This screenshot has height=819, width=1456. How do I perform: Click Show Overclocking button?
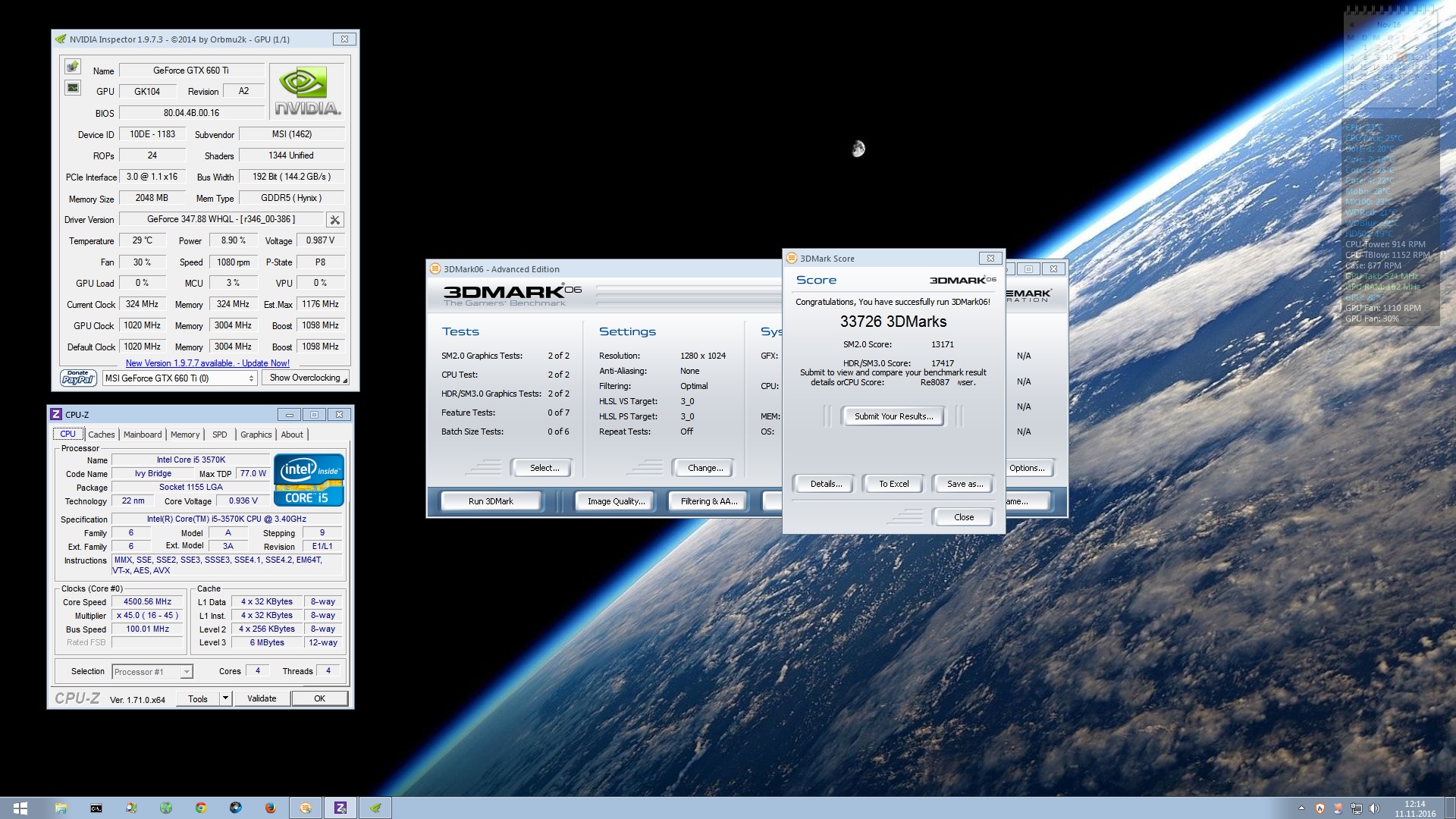tap(305, 378)
